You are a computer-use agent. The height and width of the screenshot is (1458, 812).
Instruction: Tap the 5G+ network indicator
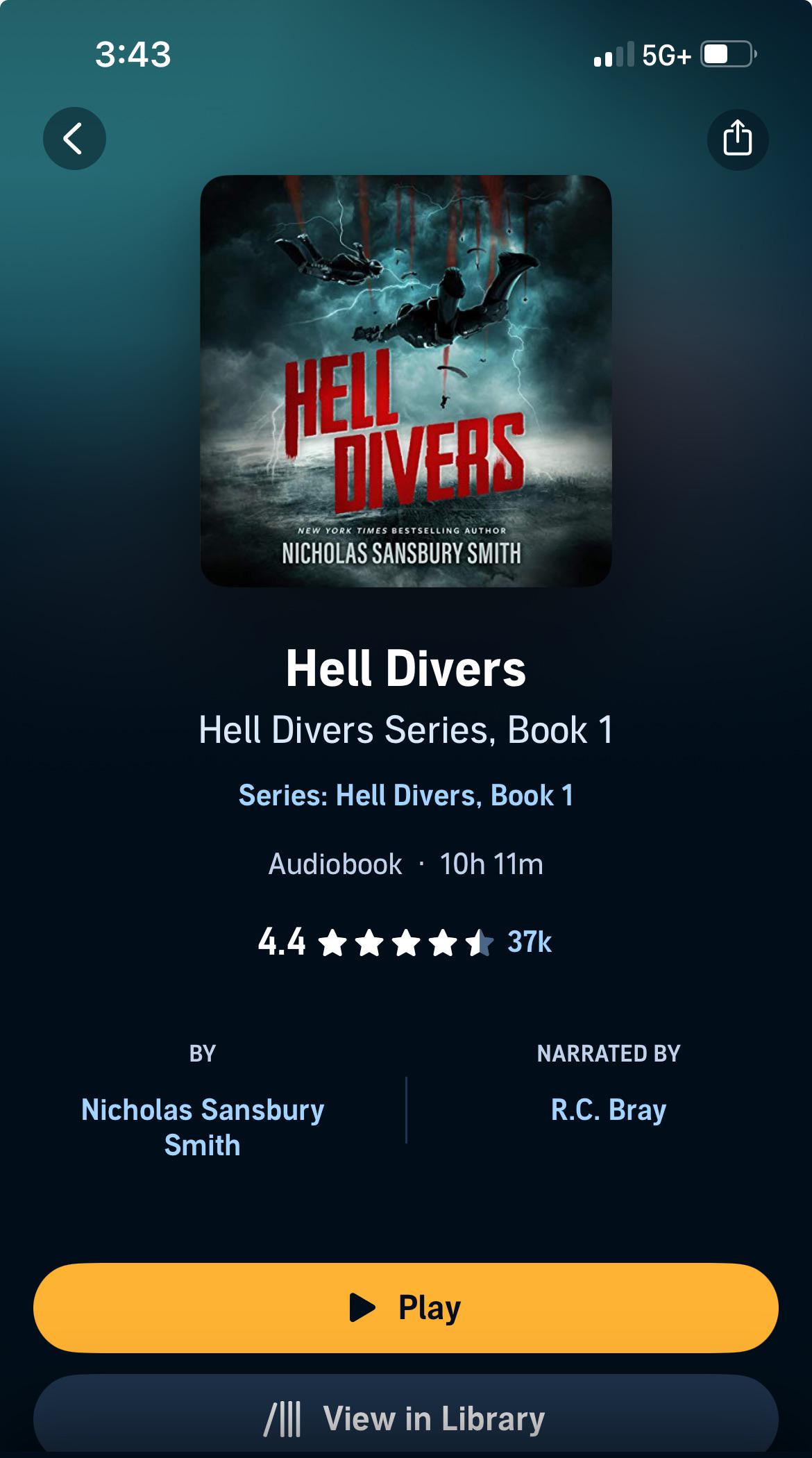click(x=667, y=55)
